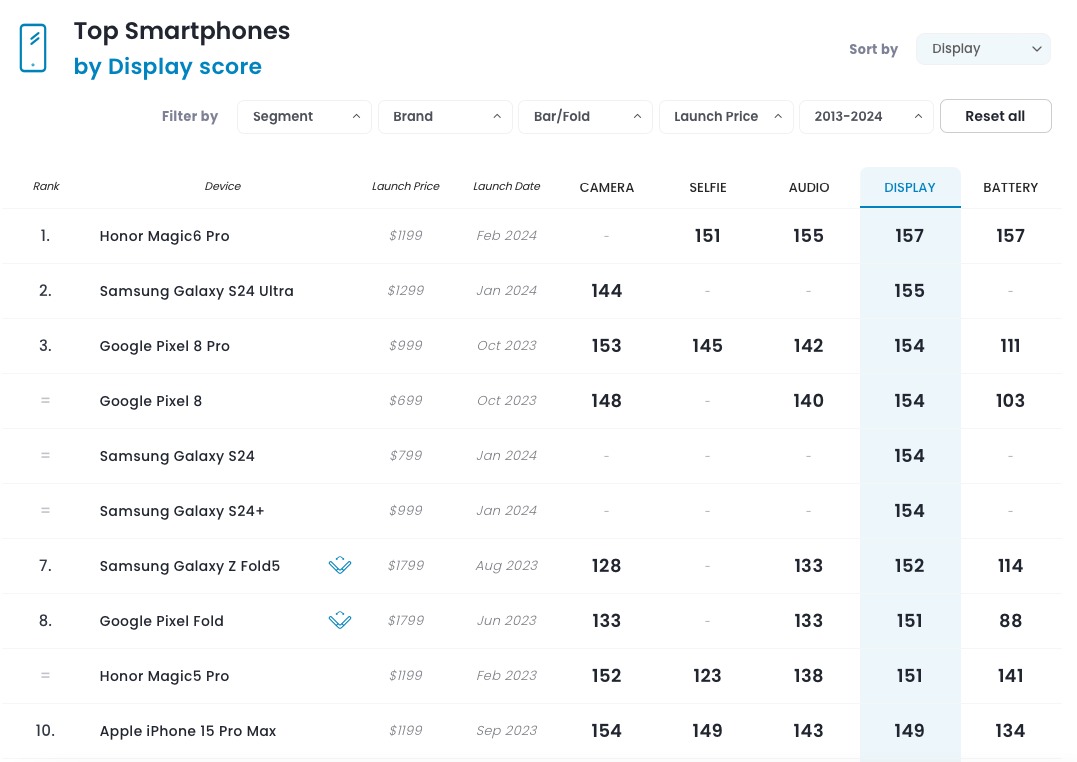The image size is (1077, 762).
Task: Click the 'by Display score' subtitle
Action: [x=168, y=67]
